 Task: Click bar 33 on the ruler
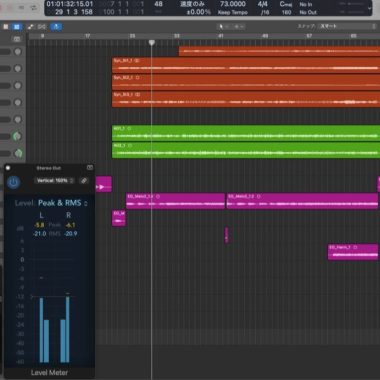[x=177, y=36]
